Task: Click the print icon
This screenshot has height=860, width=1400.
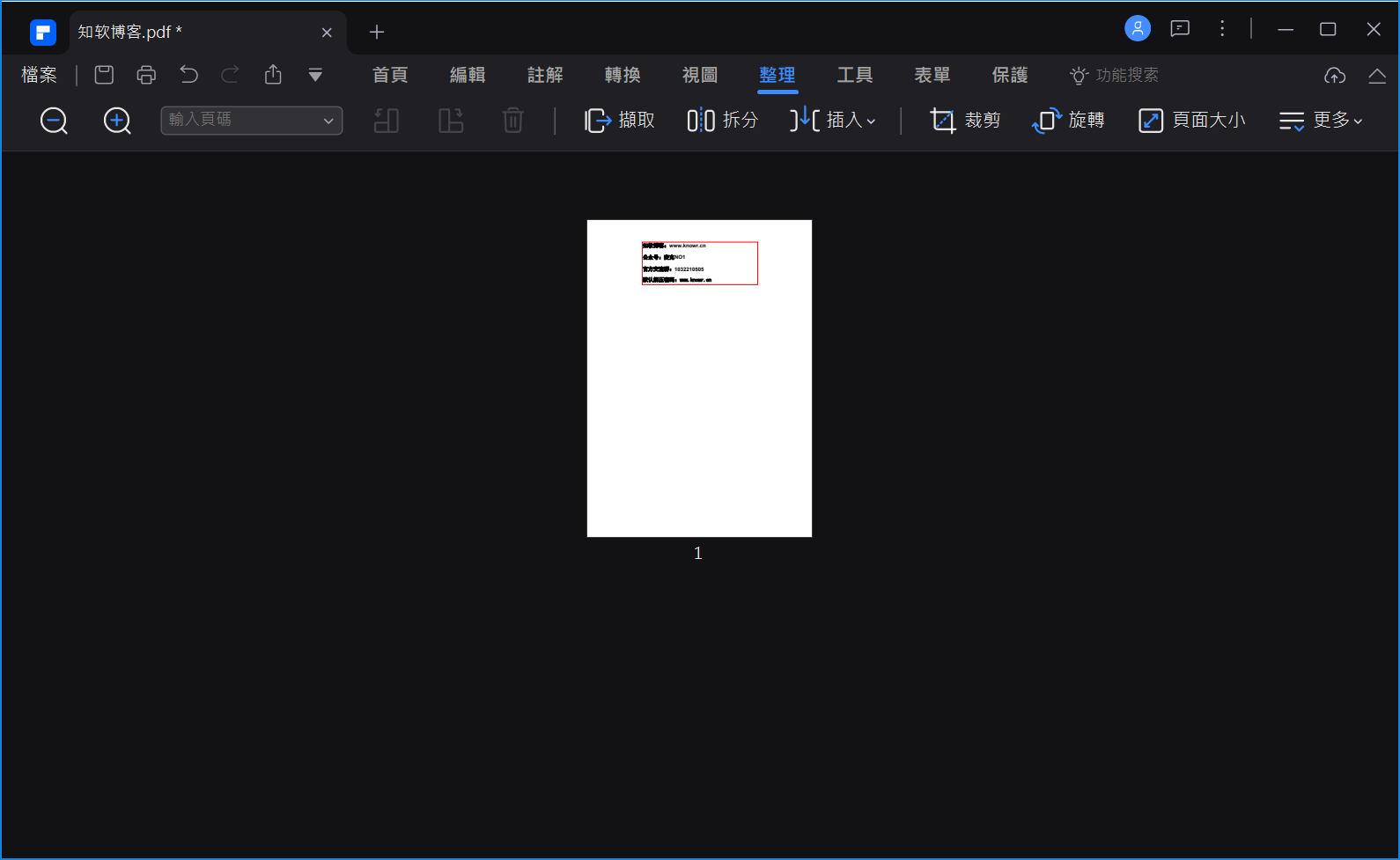Action: pos(146,75)
